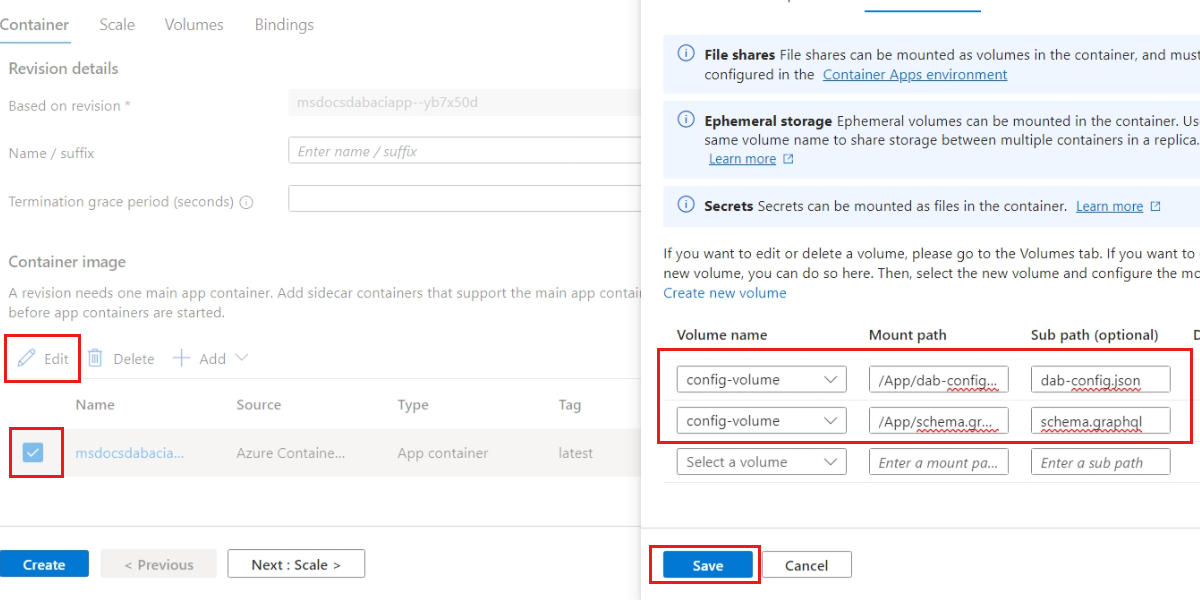Click the Ephemeral storage info icon

click(686, 119)
